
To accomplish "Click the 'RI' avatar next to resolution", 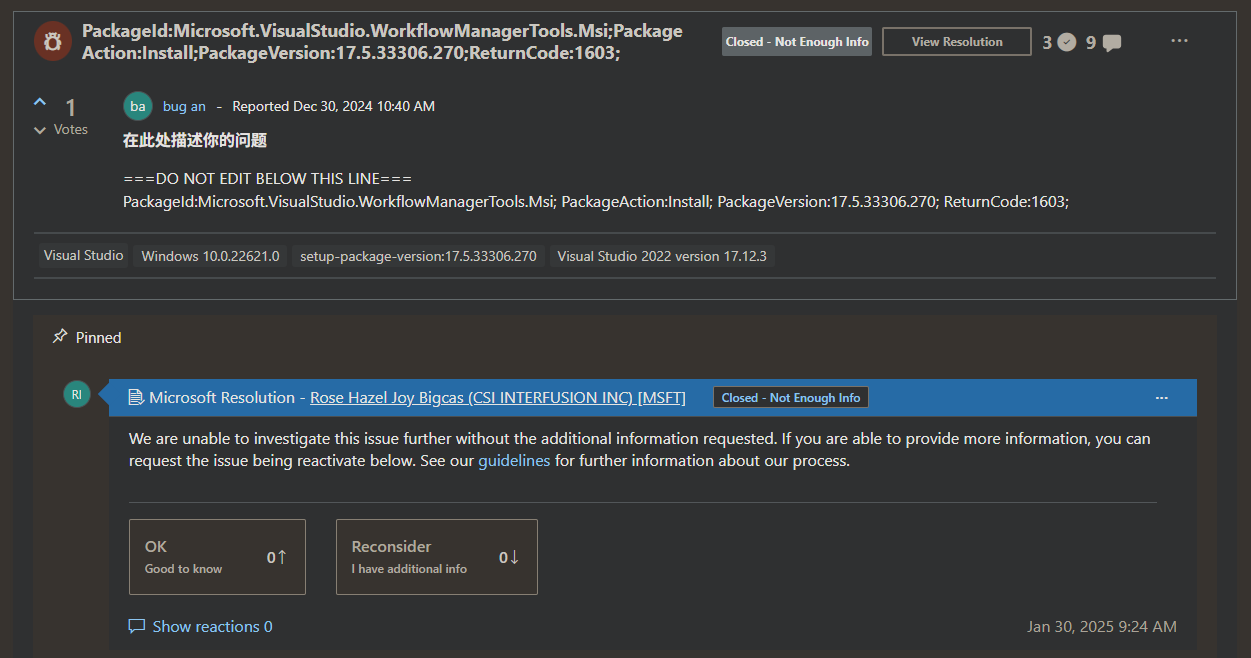I will click(76, 394).
